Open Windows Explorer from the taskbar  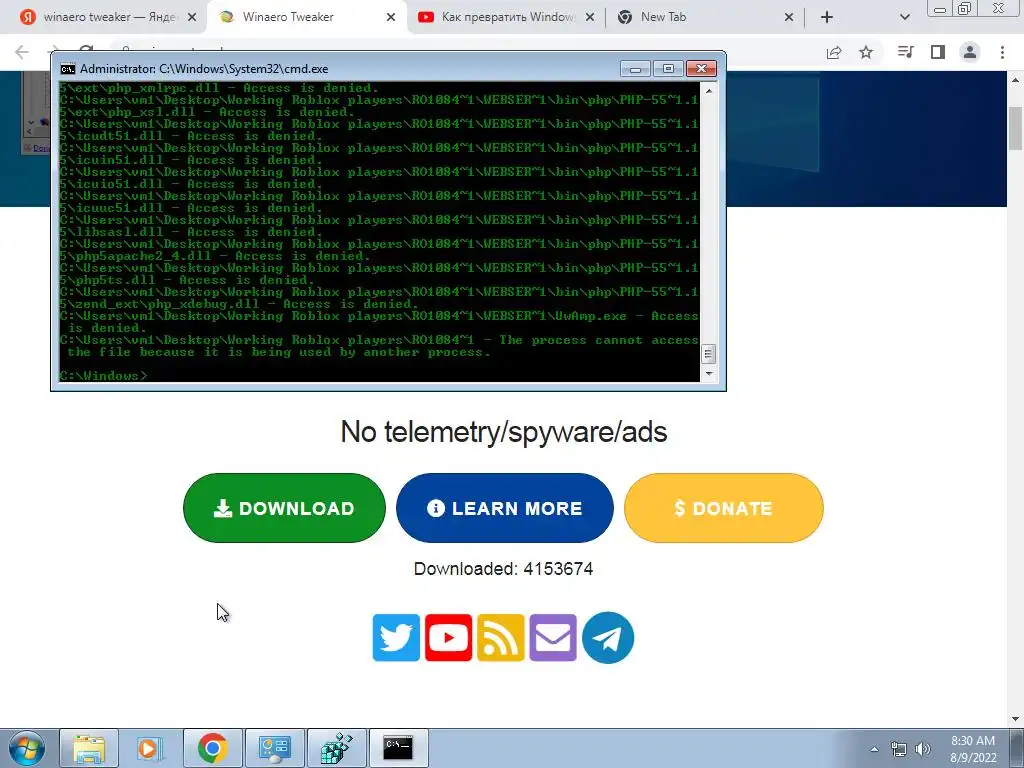89,748
